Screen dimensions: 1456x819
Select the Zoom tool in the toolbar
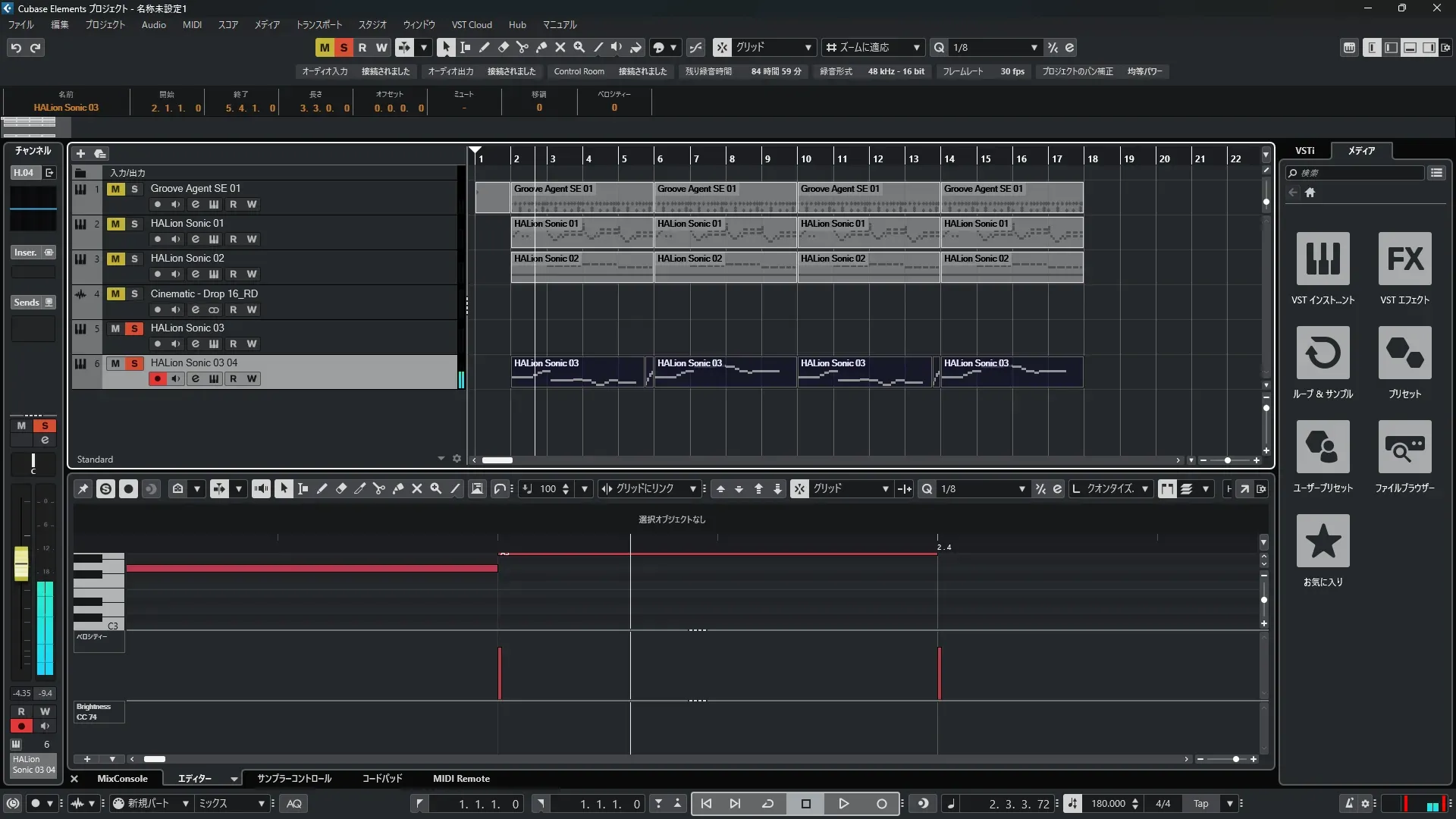579,47
